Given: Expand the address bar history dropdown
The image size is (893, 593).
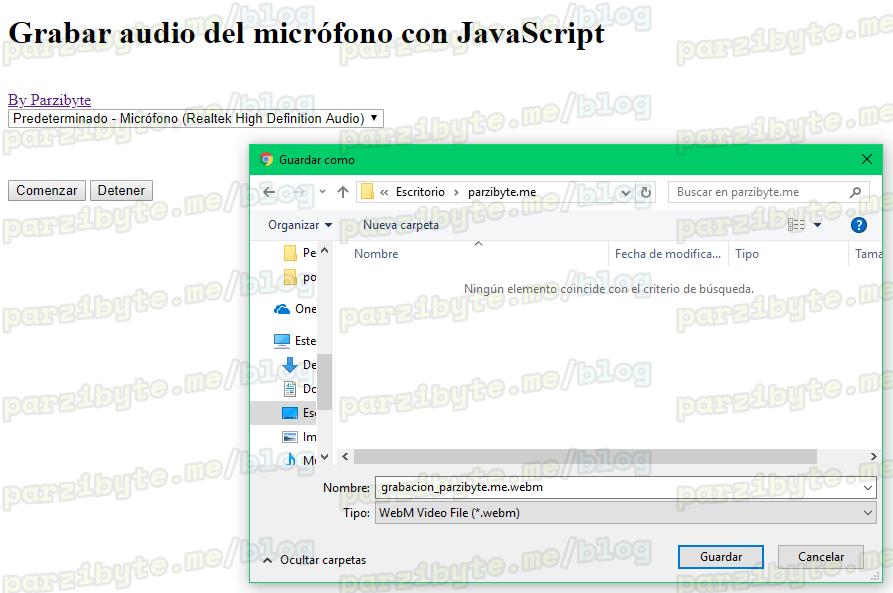Looking at the screenshot, I should pyautogui.click(x=625, y=193).
